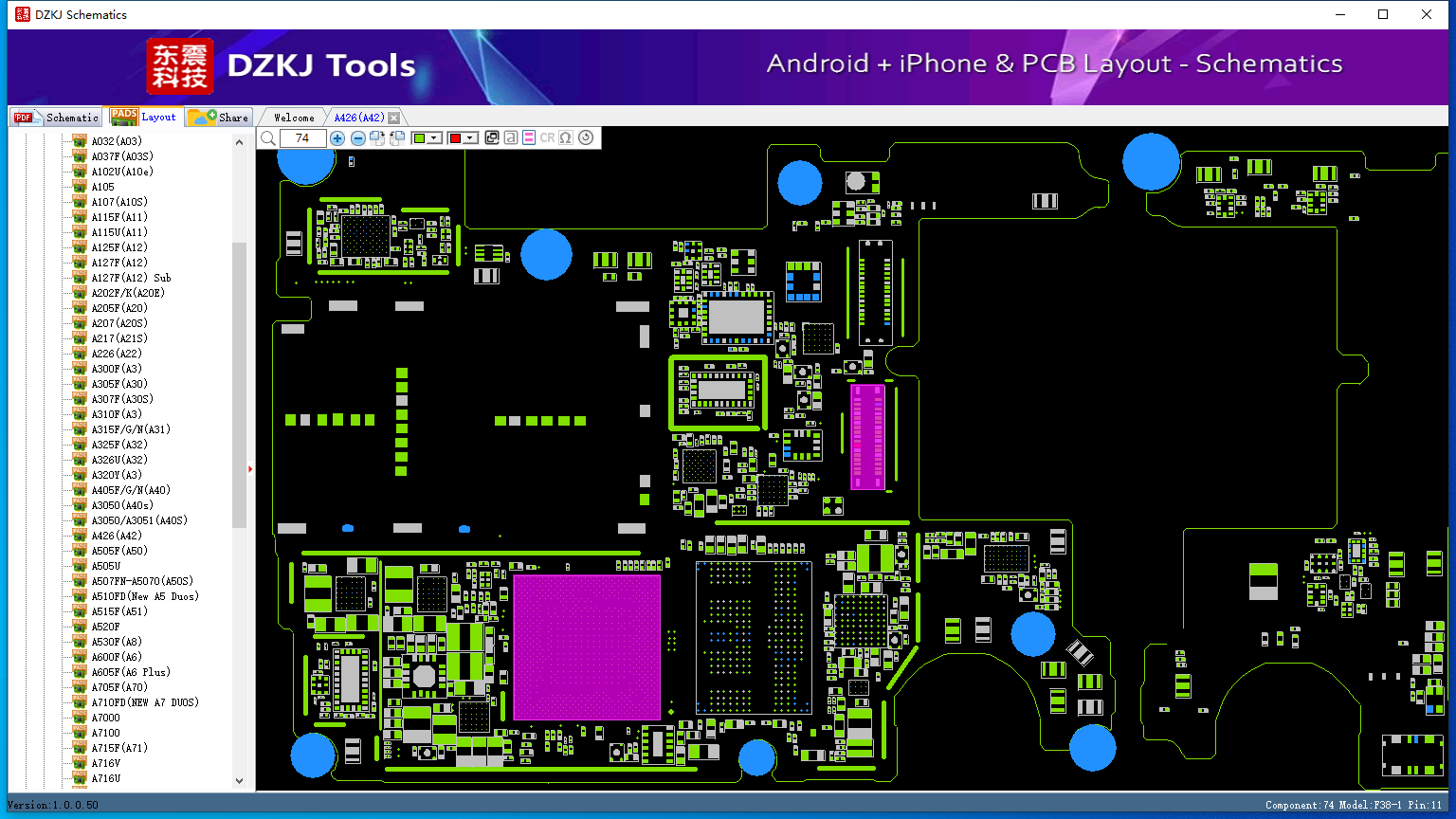This screenshot has height=819, width=1456.
Task: Click the green color swatch on the toolbar
Action: 419,137
